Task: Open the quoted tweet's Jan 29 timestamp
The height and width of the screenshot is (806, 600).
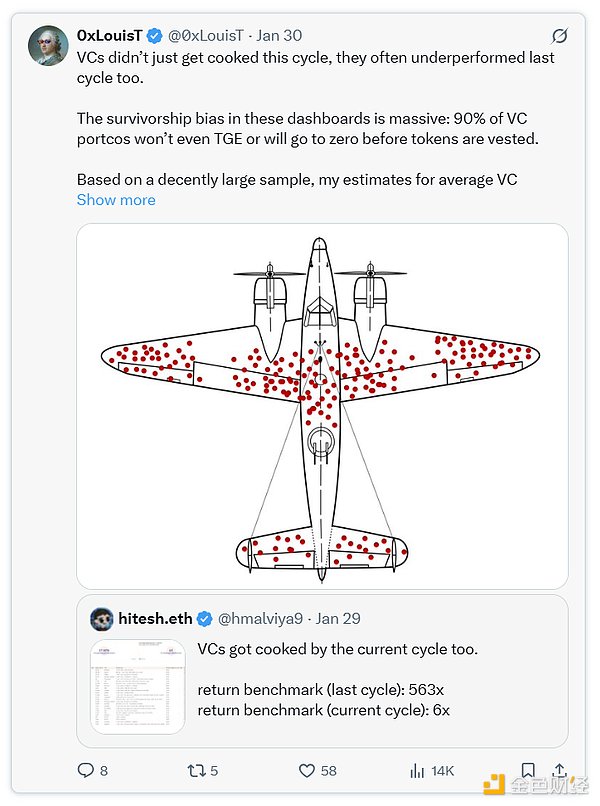Action: (x=339, y=619)
